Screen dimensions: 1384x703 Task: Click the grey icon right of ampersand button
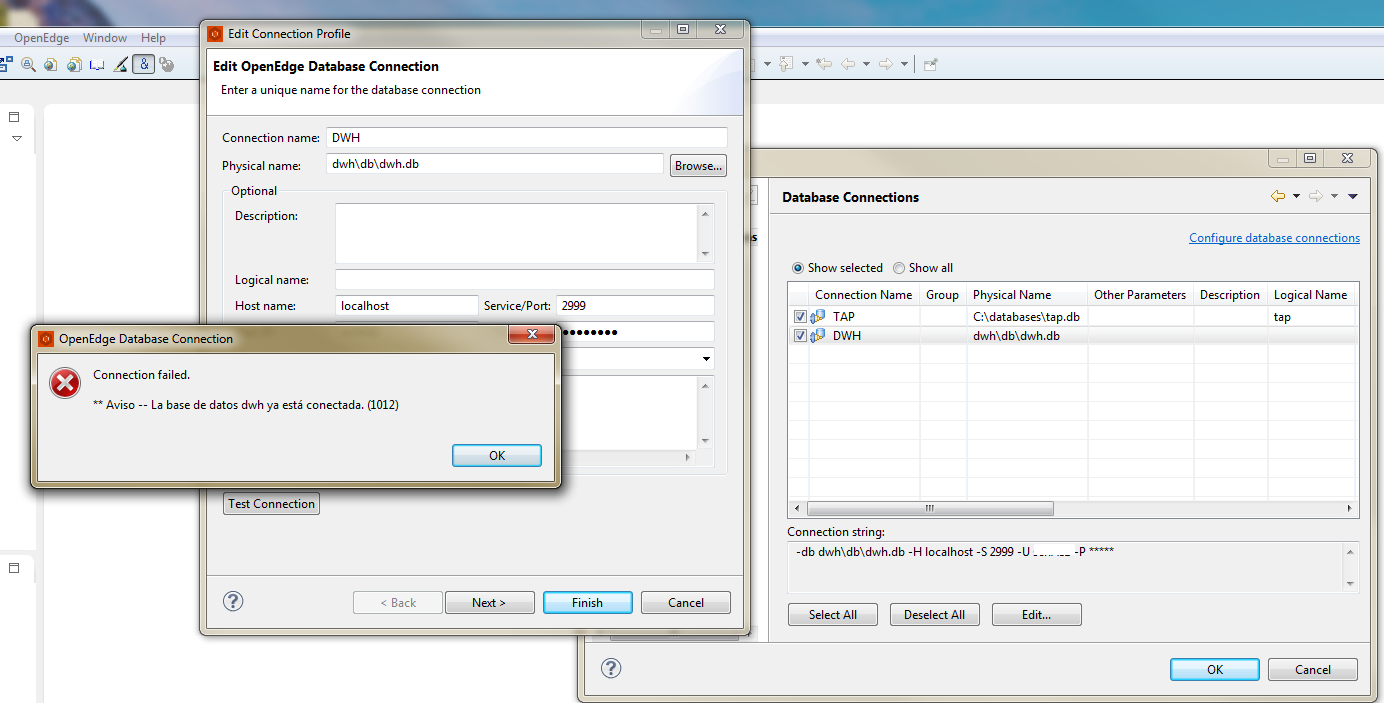[x=167, y=65]
